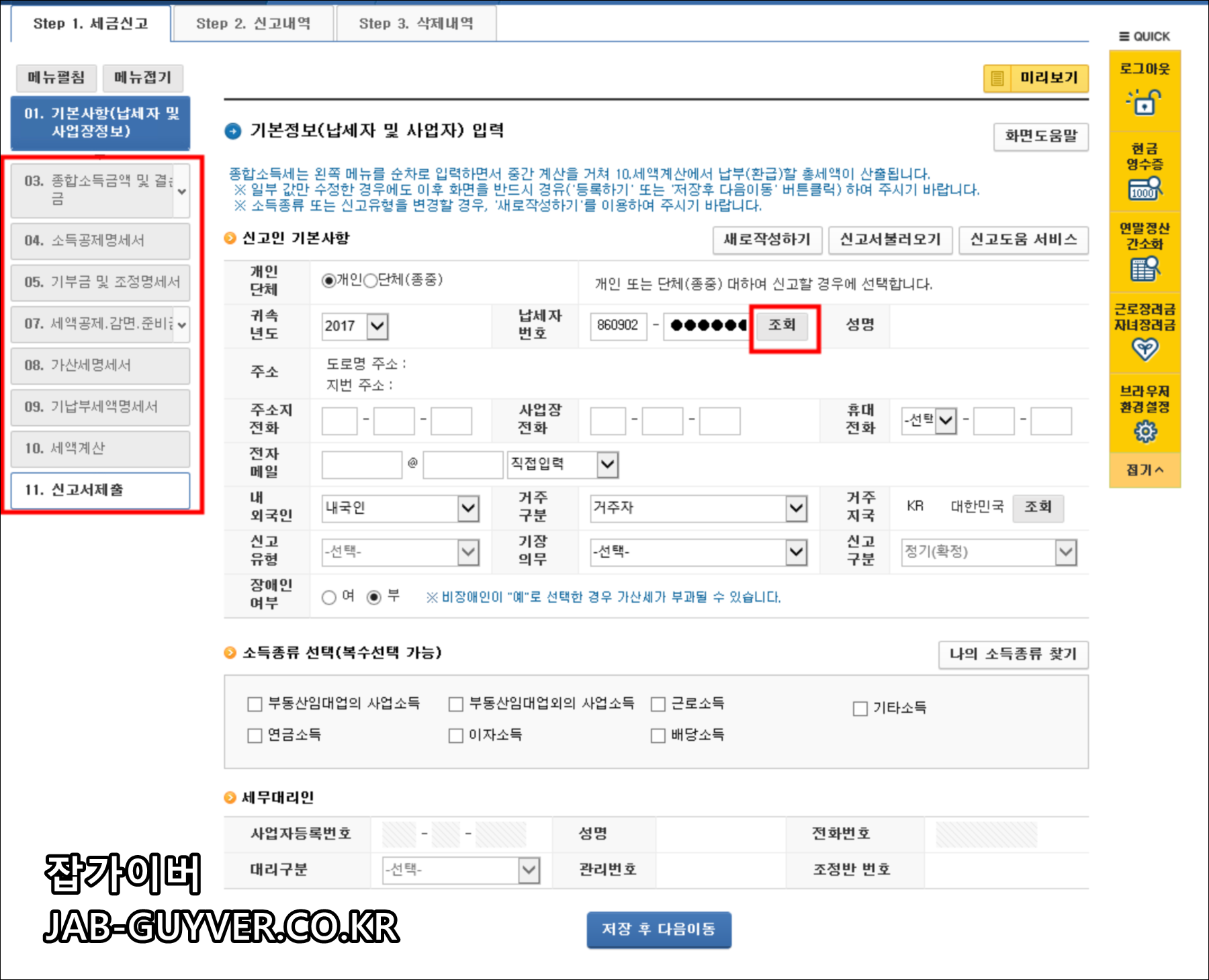The height and width of the screenshot is (980, 1209).
Task: Switch to the Step 2. 신고내역 tab
Action: point(254,23)
